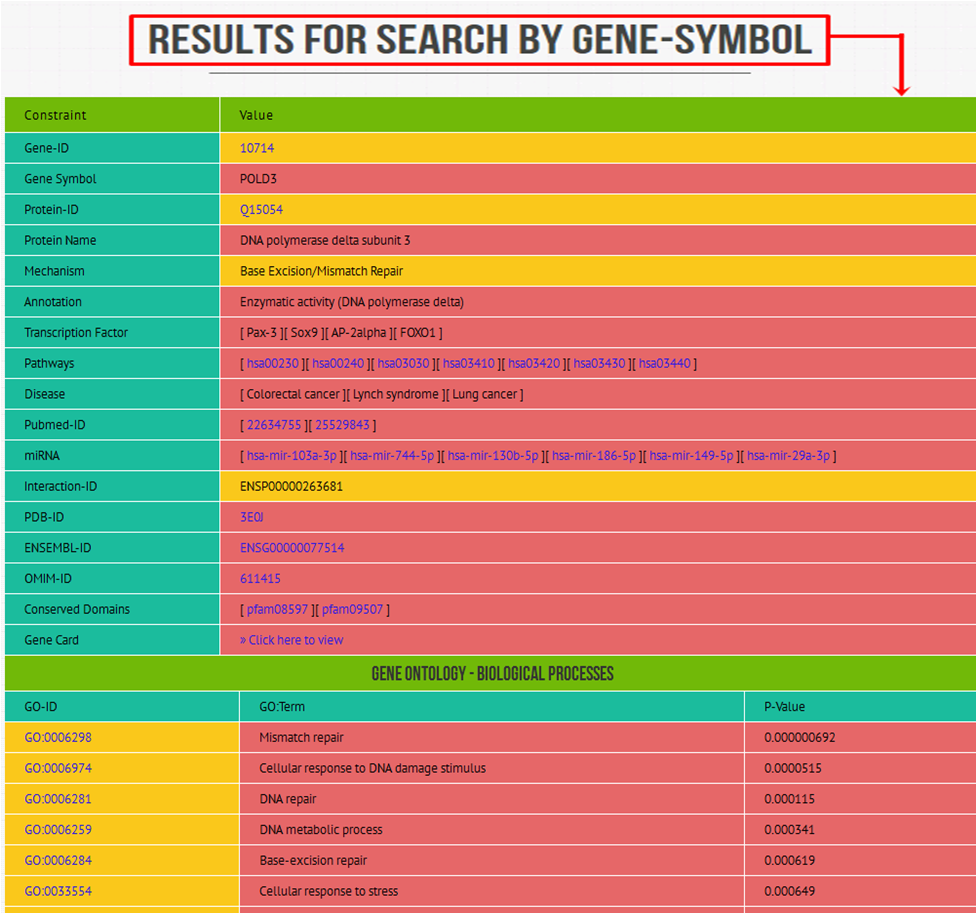Click here to view Gene Card
Screen dimensions: 977x914
click(x=292, y=640)
